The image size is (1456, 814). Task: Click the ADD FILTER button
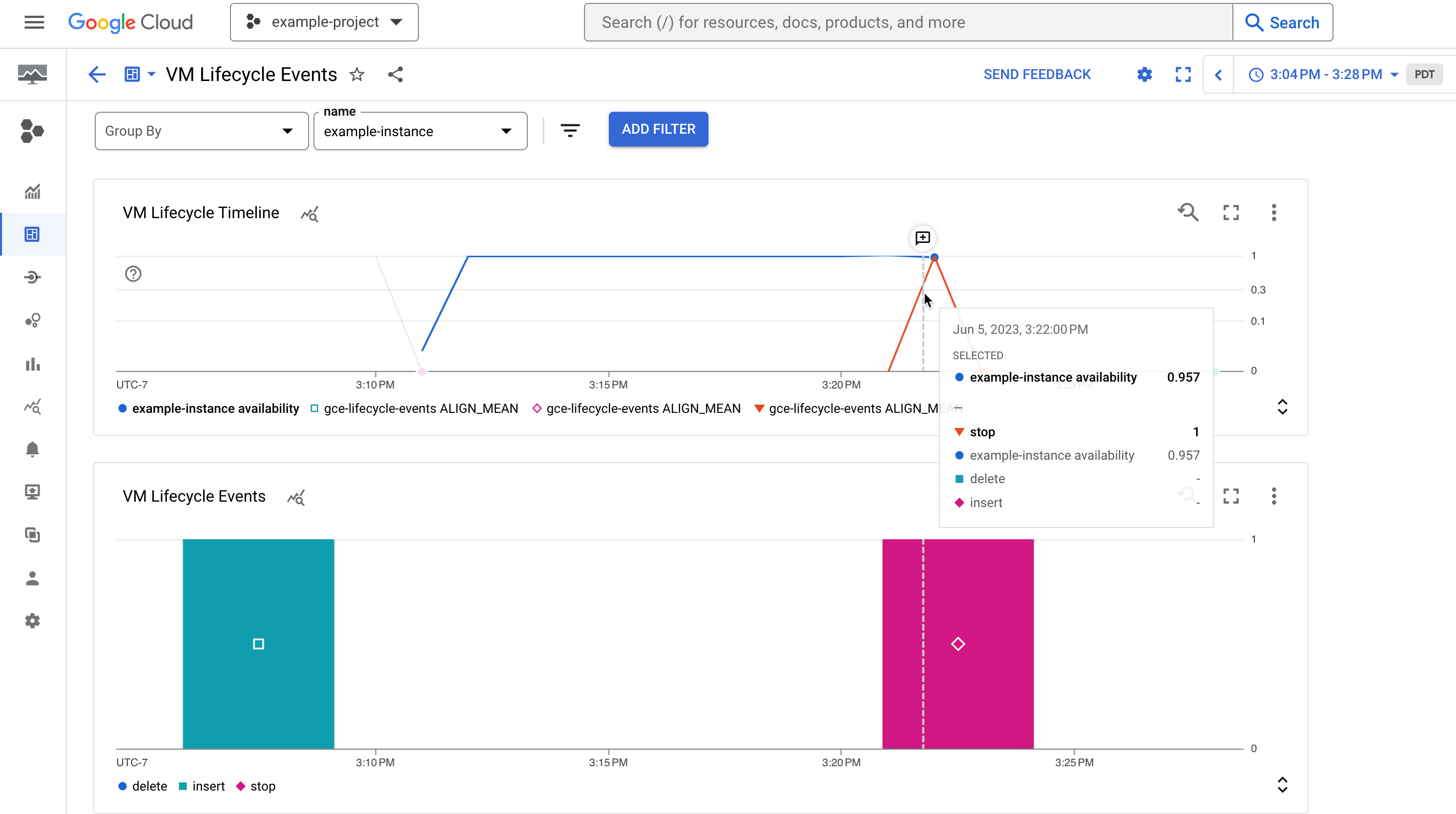pyautogui.click(x=658, y=128)
